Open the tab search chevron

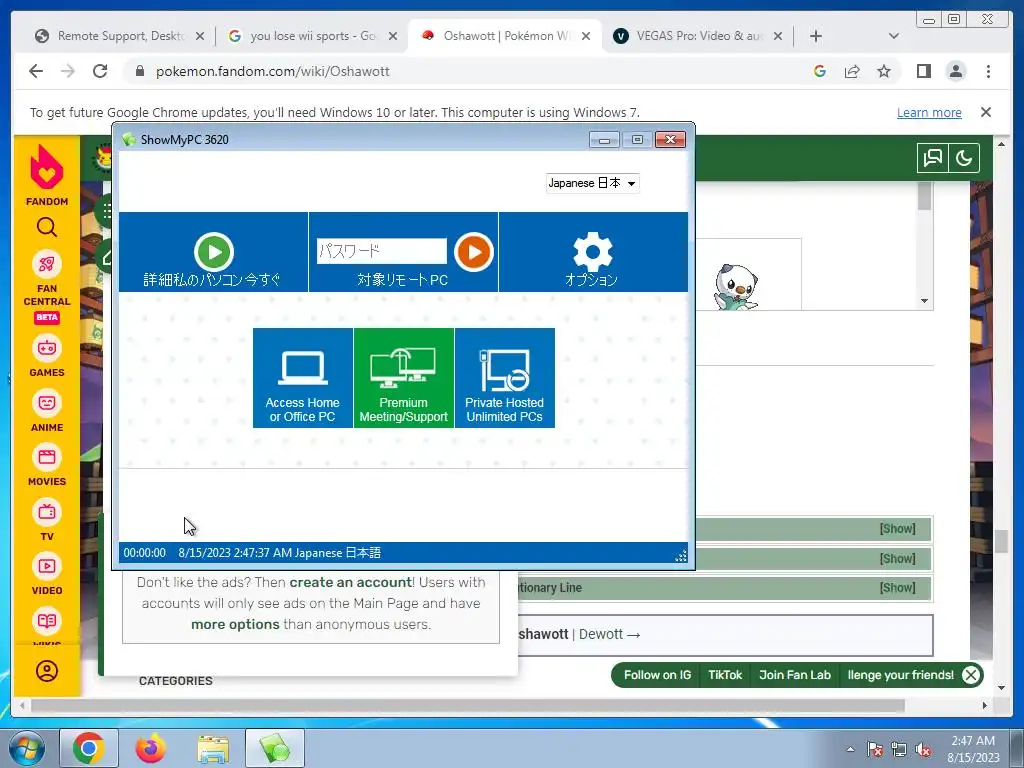(894, 36)
